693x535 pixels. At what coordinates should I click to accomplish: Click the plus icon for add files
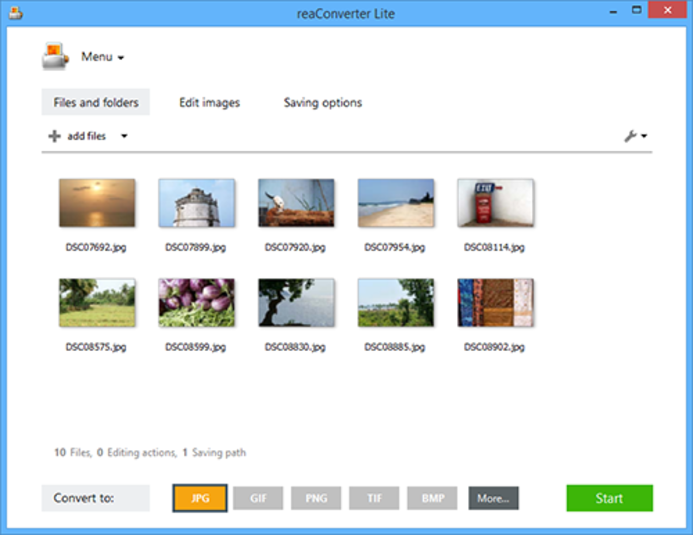54,136
